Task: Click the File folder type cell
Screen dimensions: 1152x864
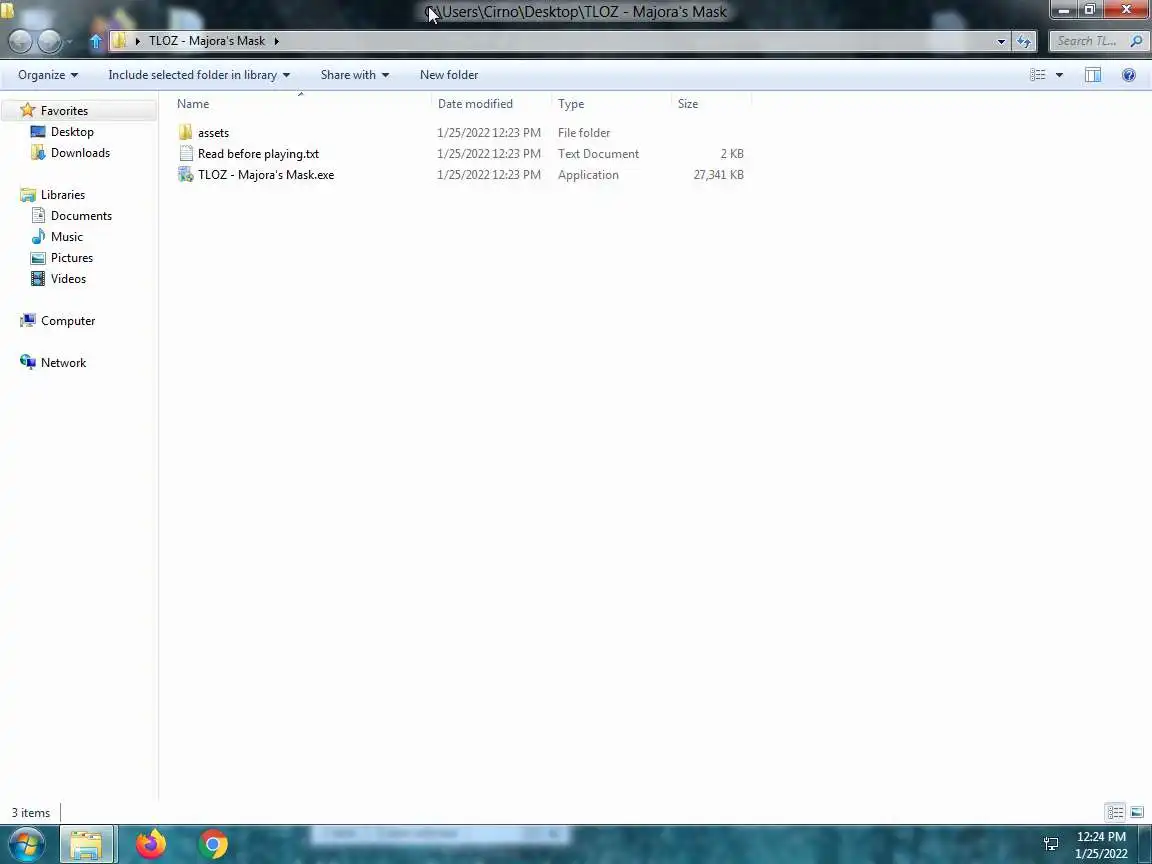Action: coord(583,132)
